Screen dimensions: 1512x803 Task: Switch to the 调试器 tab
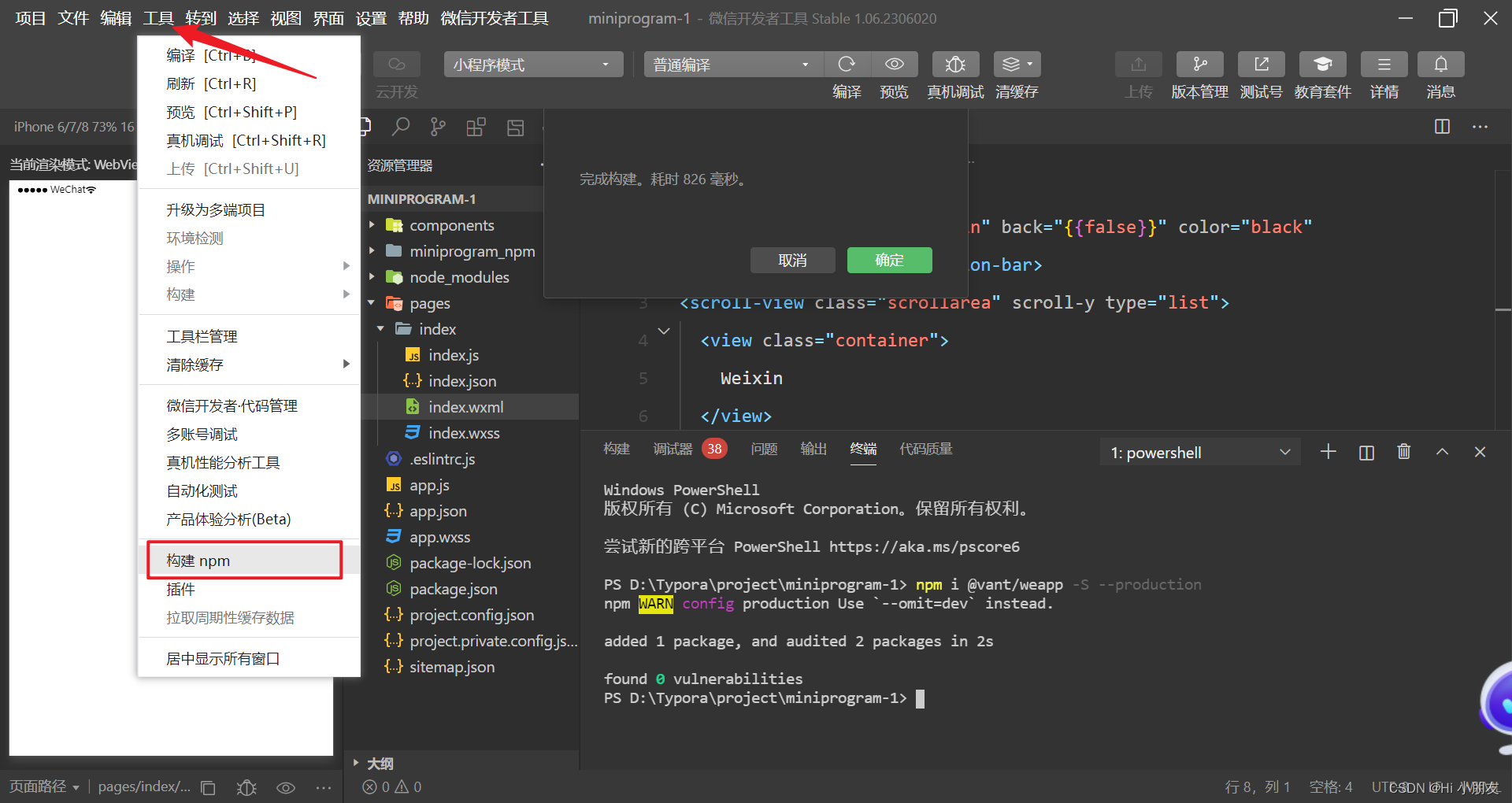pos(673,449)
